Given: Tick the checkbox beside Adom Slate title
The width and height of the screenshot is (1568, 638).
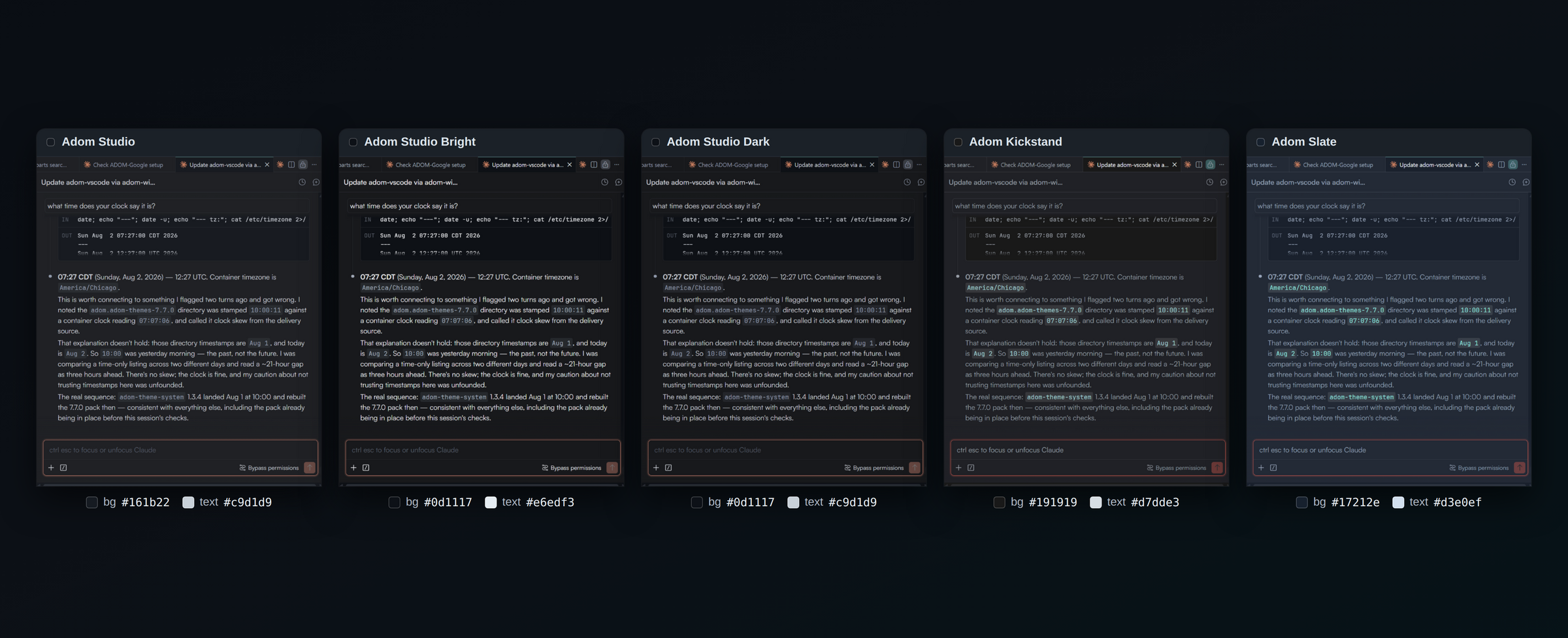Looking at the screenshot, I should [x=1260, y=142].
